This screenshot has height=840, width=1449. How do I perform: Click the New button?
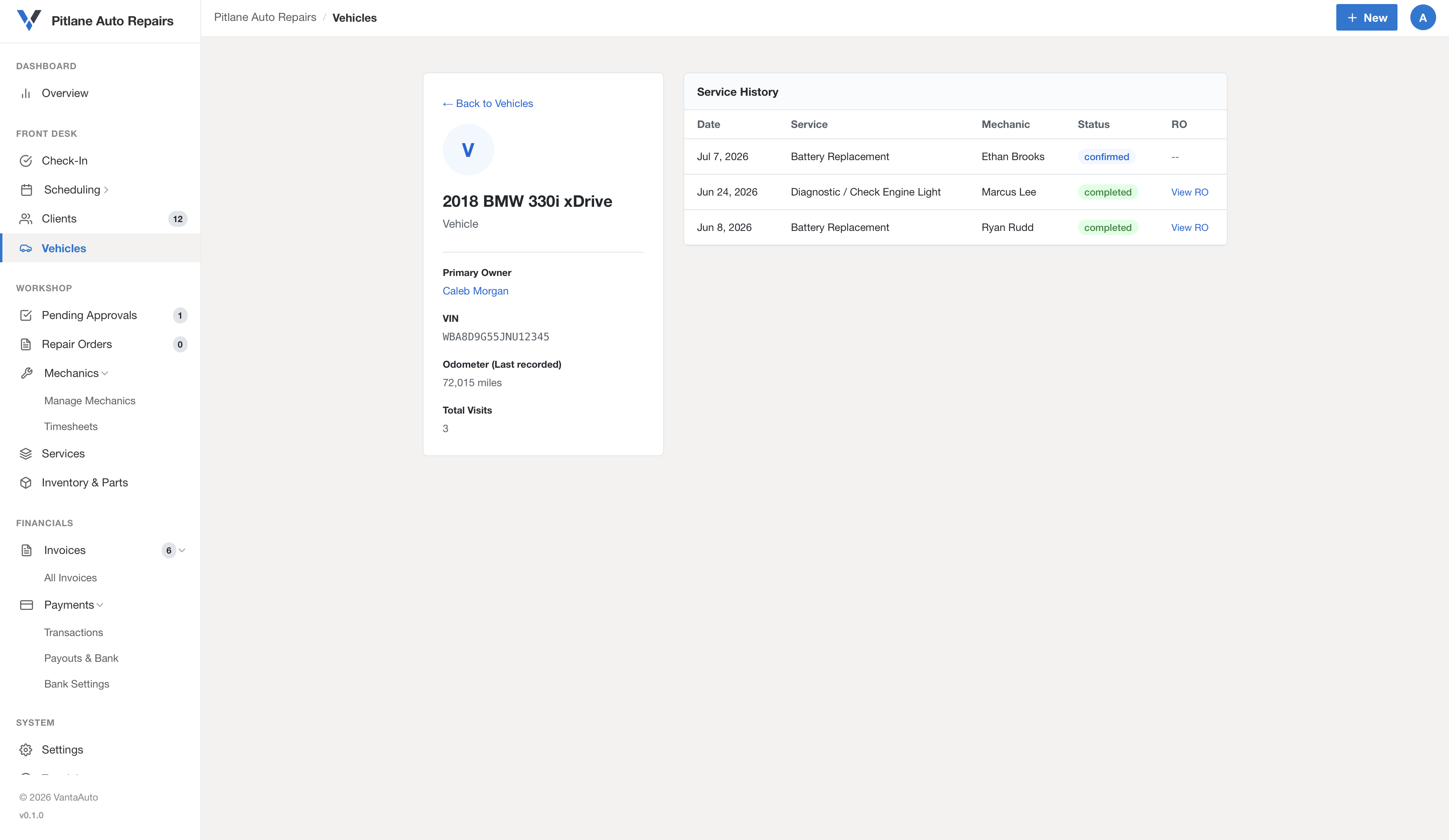pos(1366,18)
